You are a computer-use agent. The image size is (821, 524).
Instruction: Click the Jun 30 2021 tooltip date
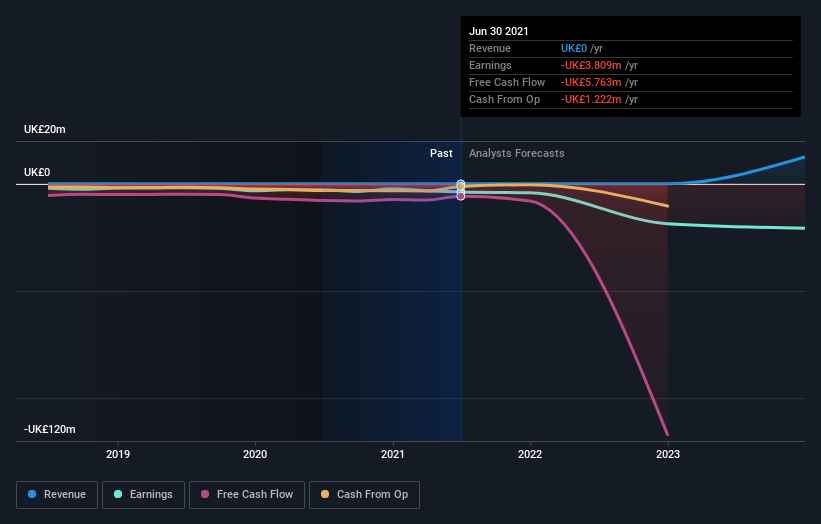[498, 31]
